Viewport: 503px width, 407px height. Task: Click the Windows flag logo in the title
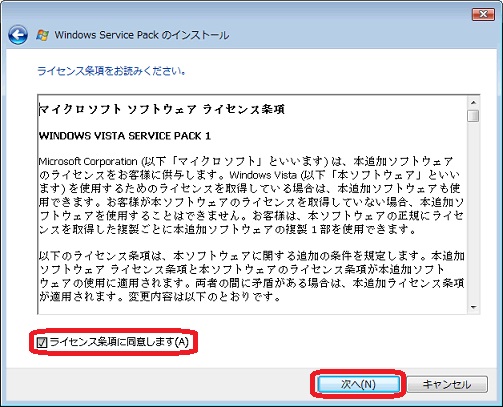tap(43, 35)
